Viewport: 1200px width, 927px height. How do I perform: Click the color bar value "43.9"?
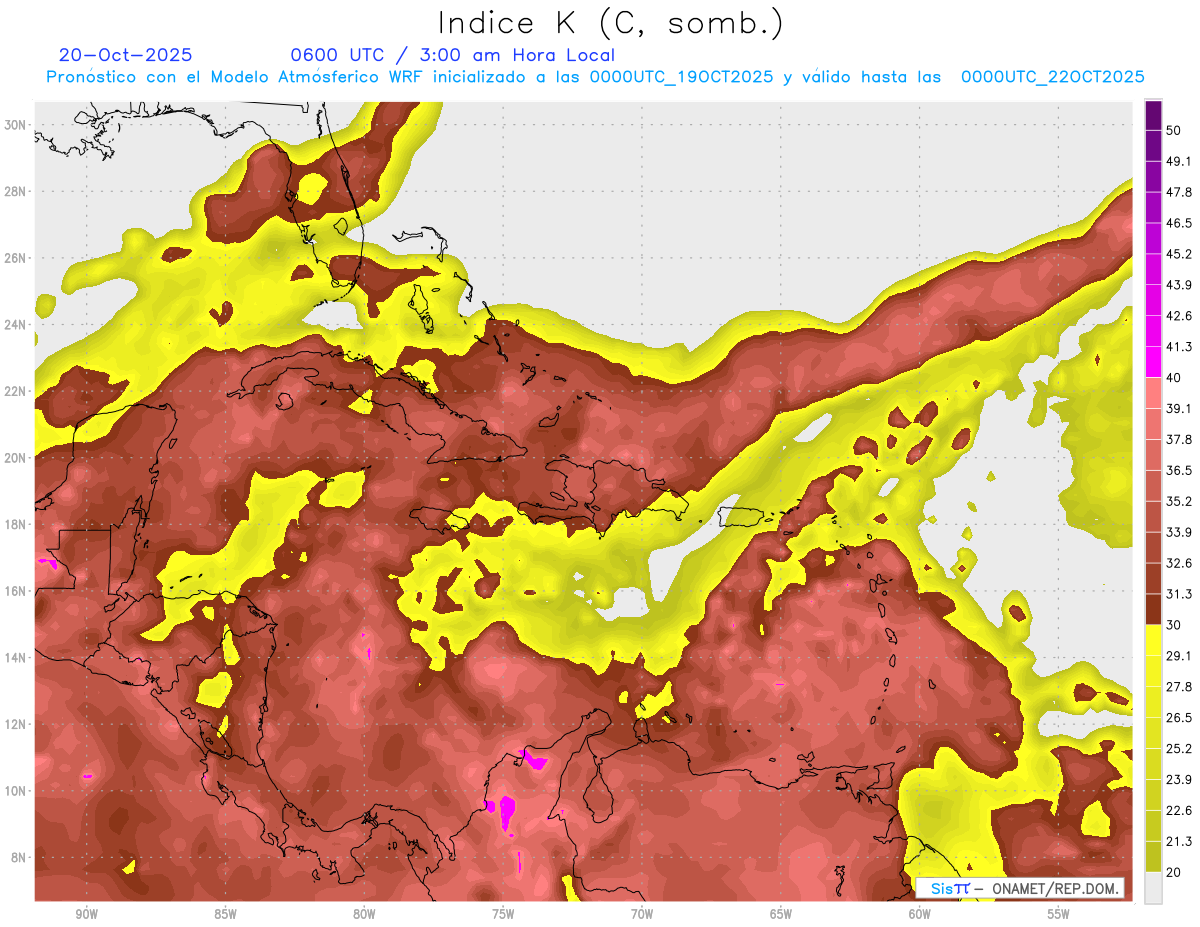click(1179, 285)
